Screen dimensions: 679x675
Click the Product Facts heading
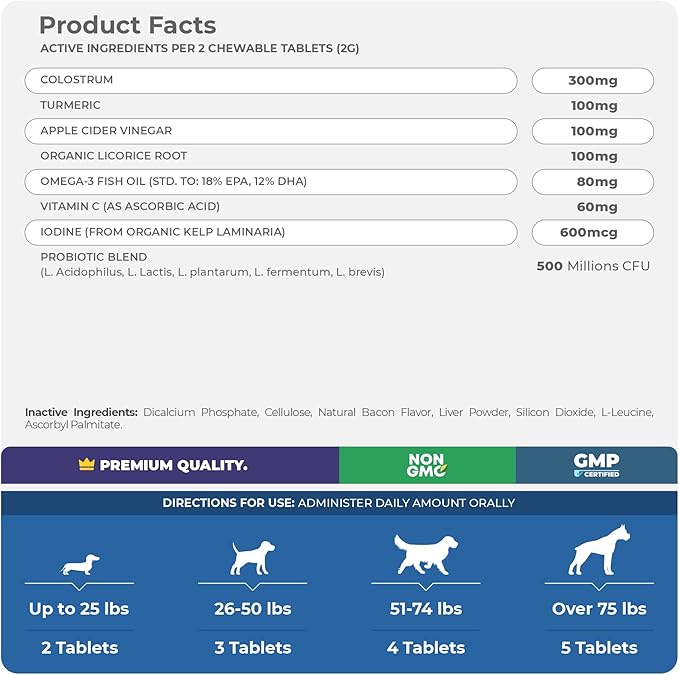[x=127, y=25]
